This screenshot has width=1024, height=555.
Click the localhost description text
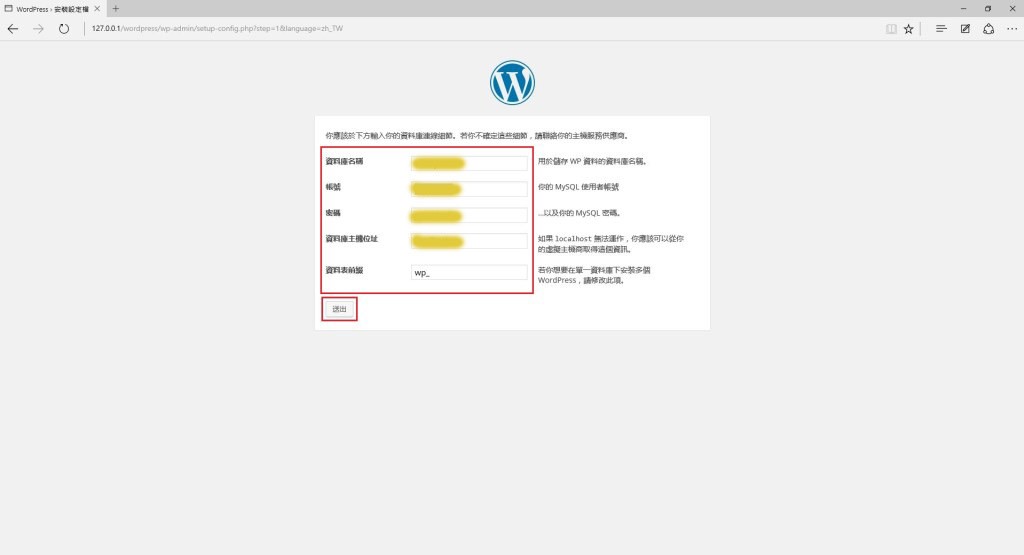[611, 244]
